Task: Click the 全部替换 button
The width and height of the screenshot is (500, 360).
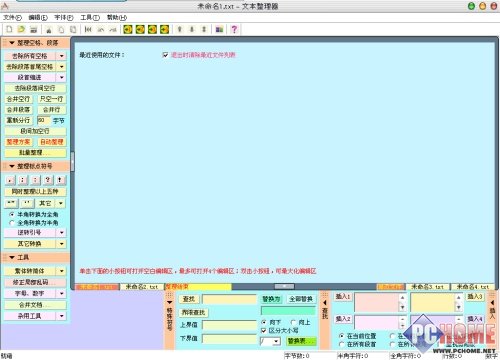Action: (301, 299)
